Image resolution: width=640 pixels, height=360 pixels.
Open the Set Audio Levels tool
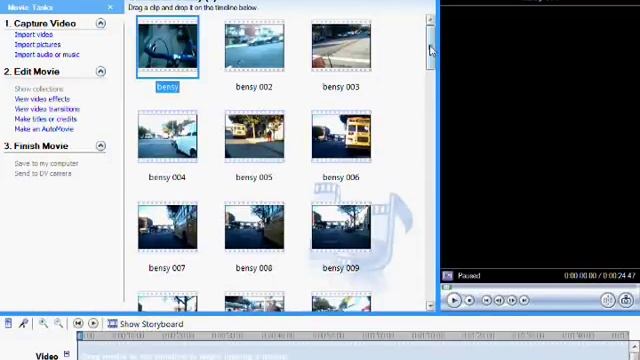[x=8, y=324]
